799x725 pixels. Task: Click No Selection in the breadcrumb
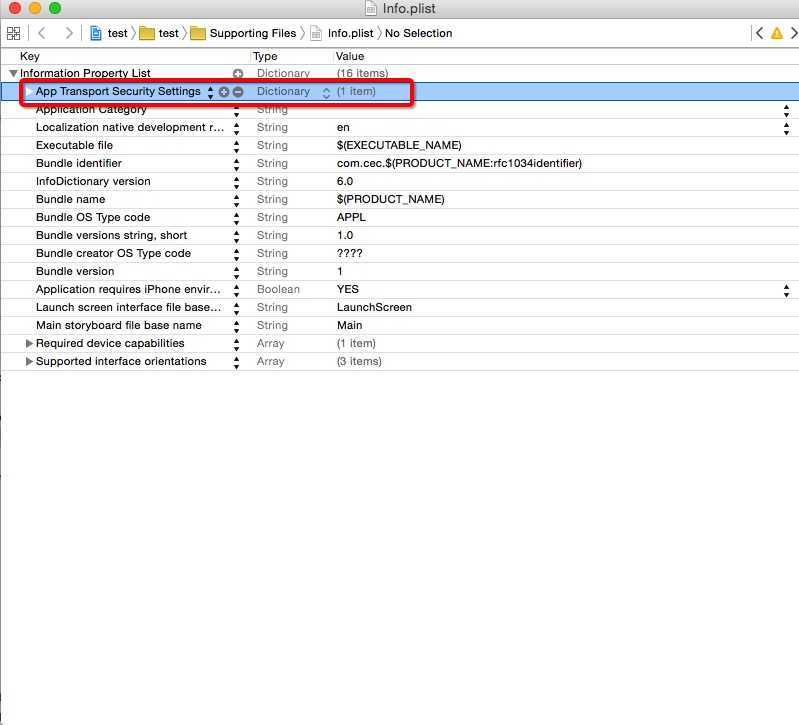(418, 33)
